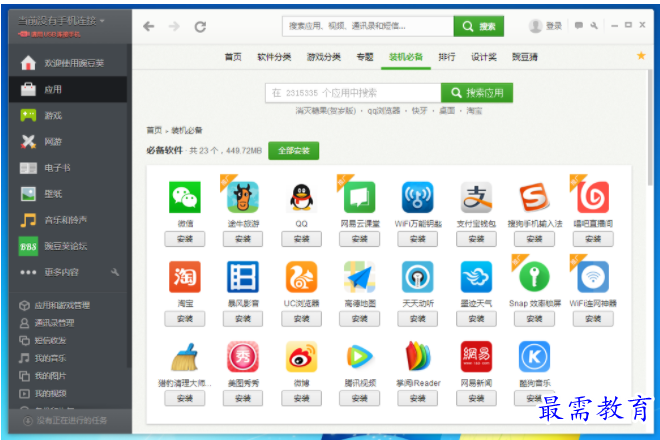Open the wrench next to 更多内容
Image resolution: width=660 pixels, height=440 pixels.
click(115, 272)
